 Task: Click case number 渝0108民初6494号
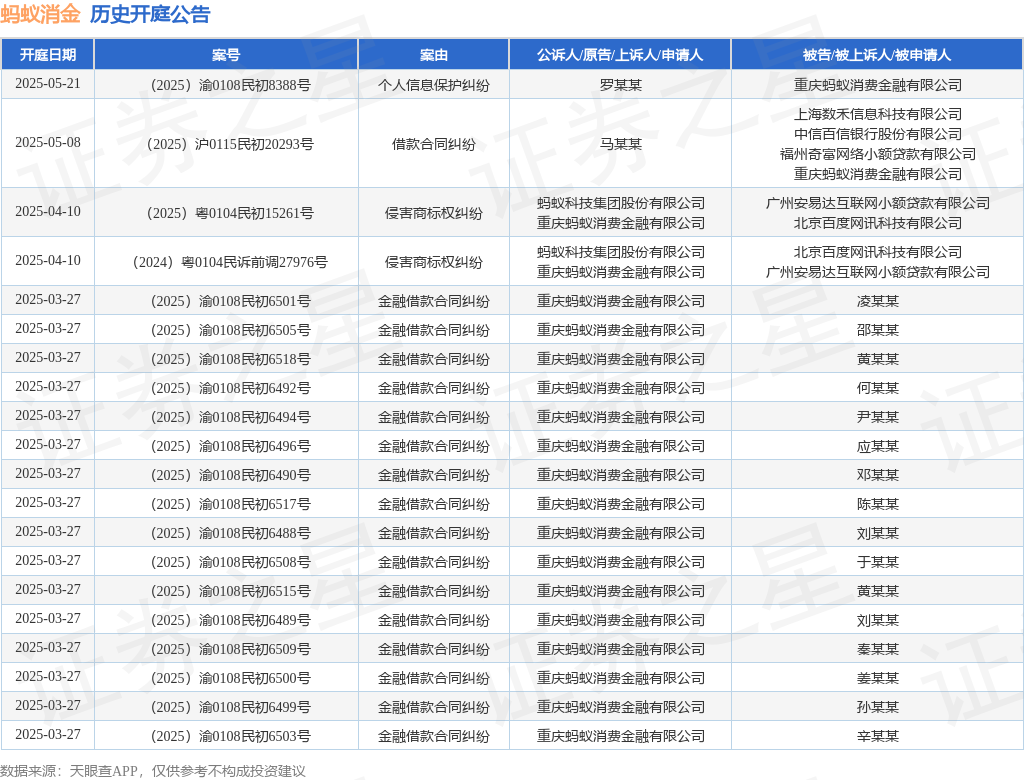(231, 417)
